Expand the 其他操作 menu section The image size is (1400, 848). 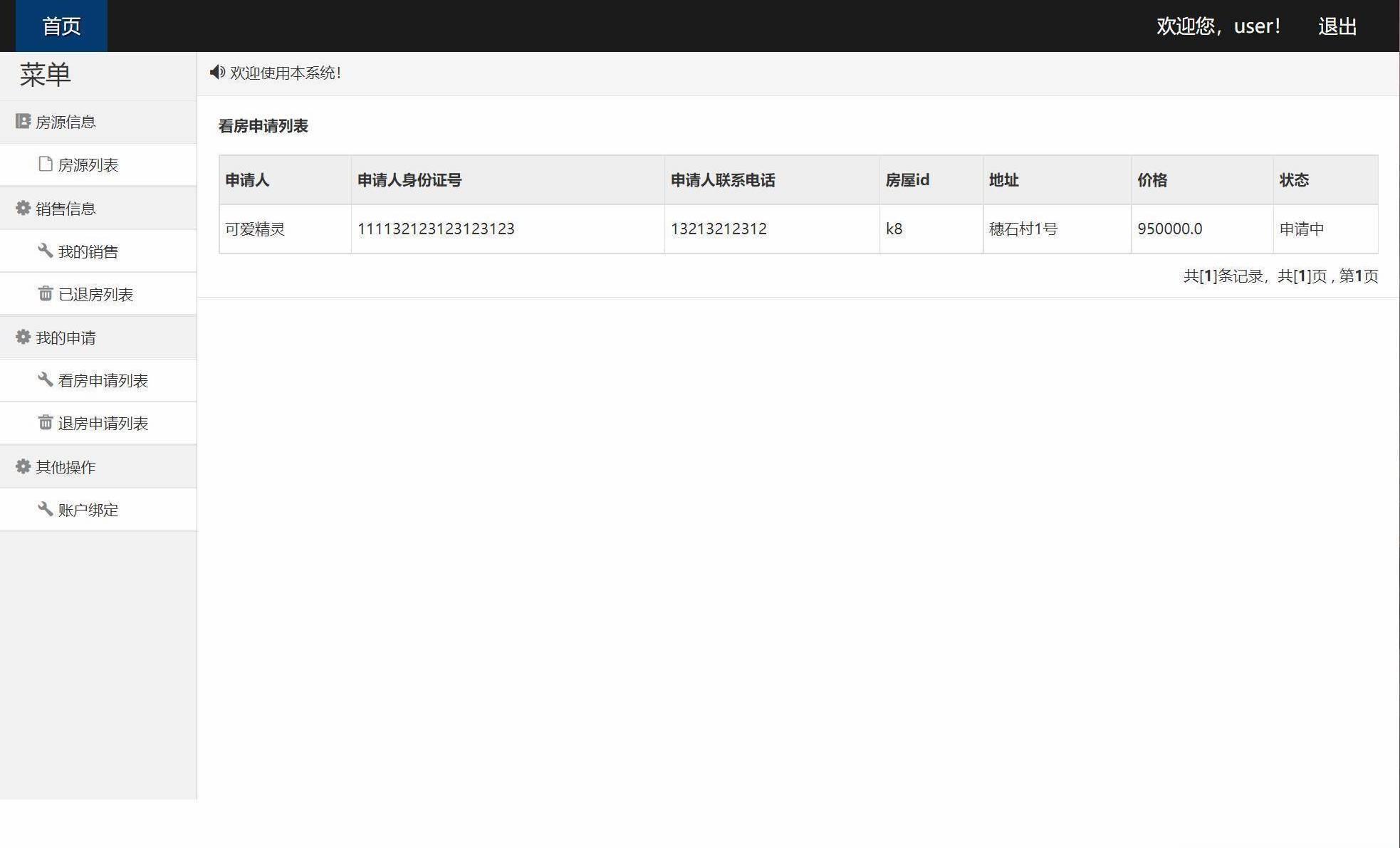pos(98,467)
